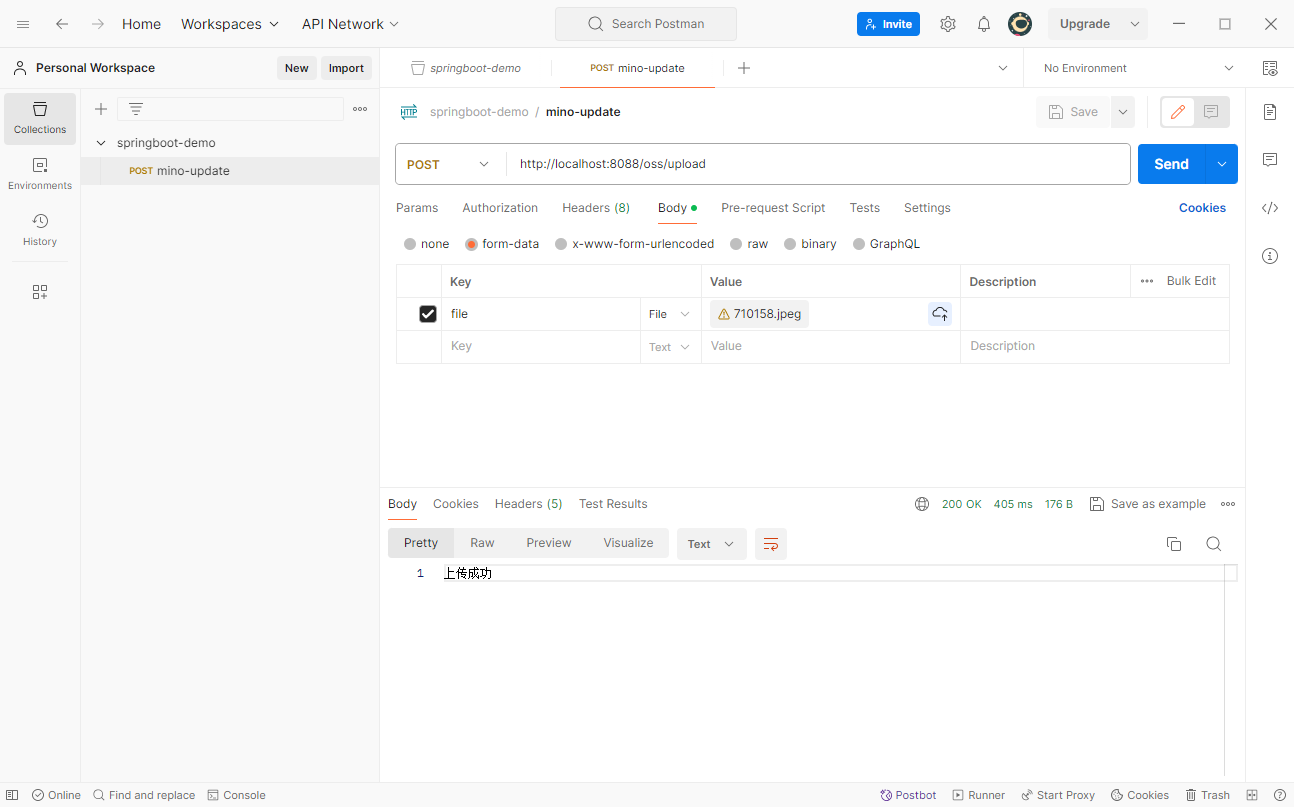Search the response with magnifier icon

click(x=1213, y=544)
